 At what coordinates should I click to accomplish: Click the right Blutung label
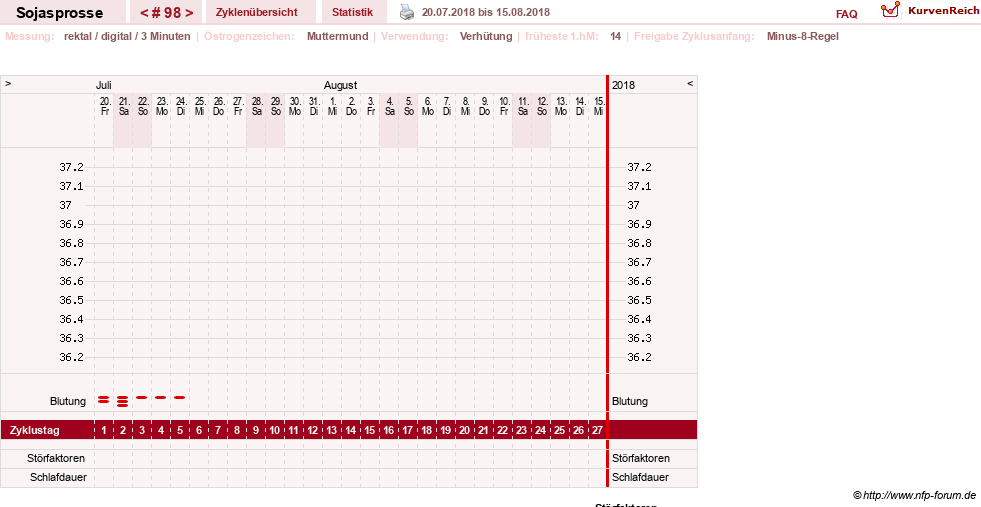pos(629,401)
